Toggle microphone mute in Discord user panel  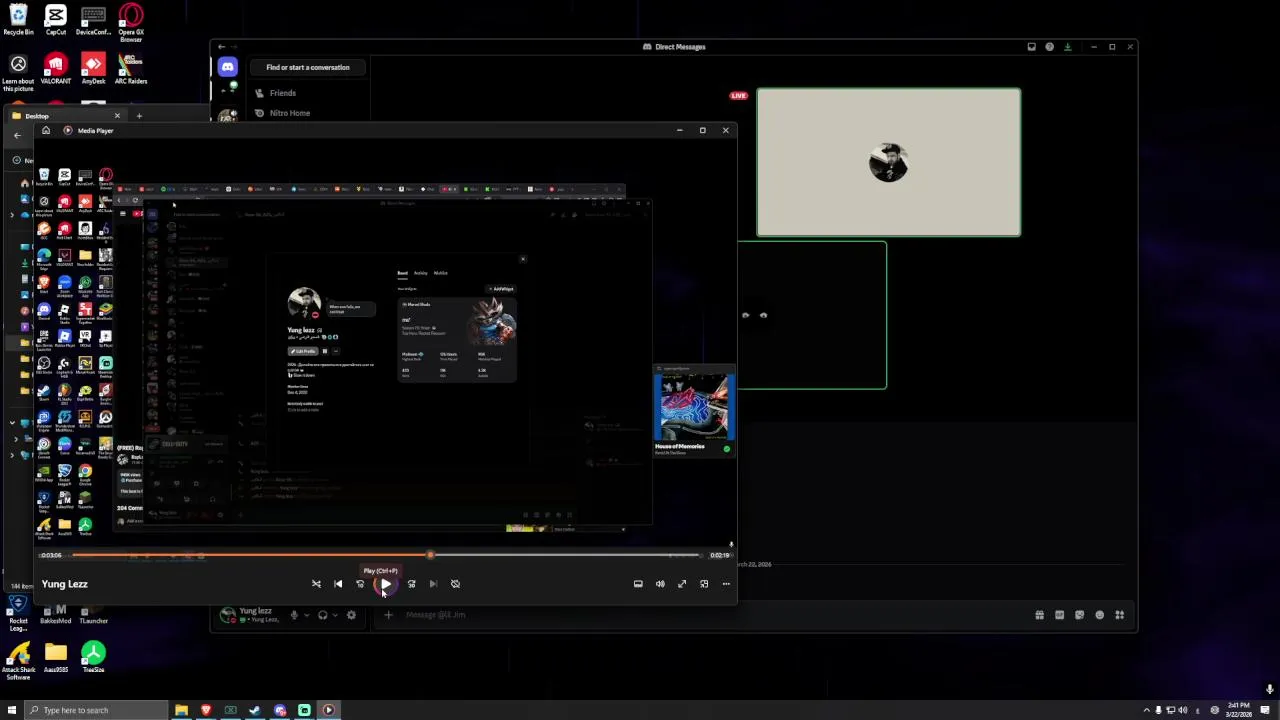pyautogui.click(x=293, y=615)
